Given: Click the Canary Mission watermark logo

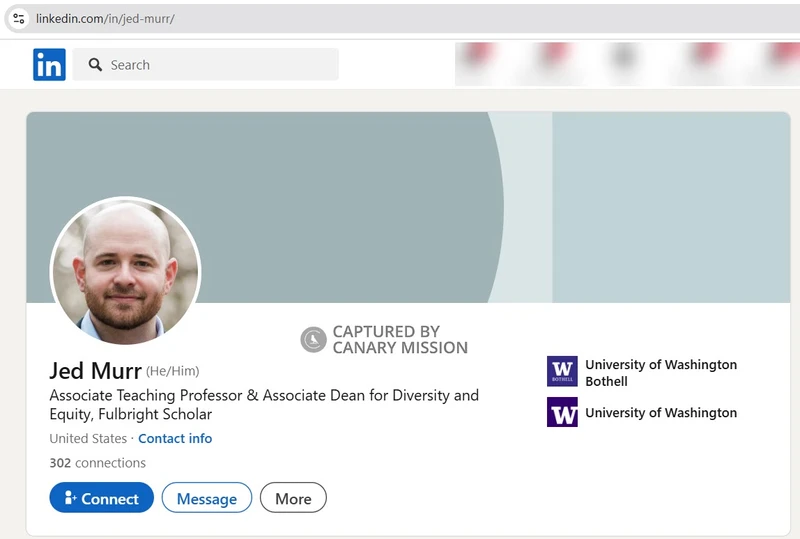Looking at the screenshot, I should pos(314,340).
